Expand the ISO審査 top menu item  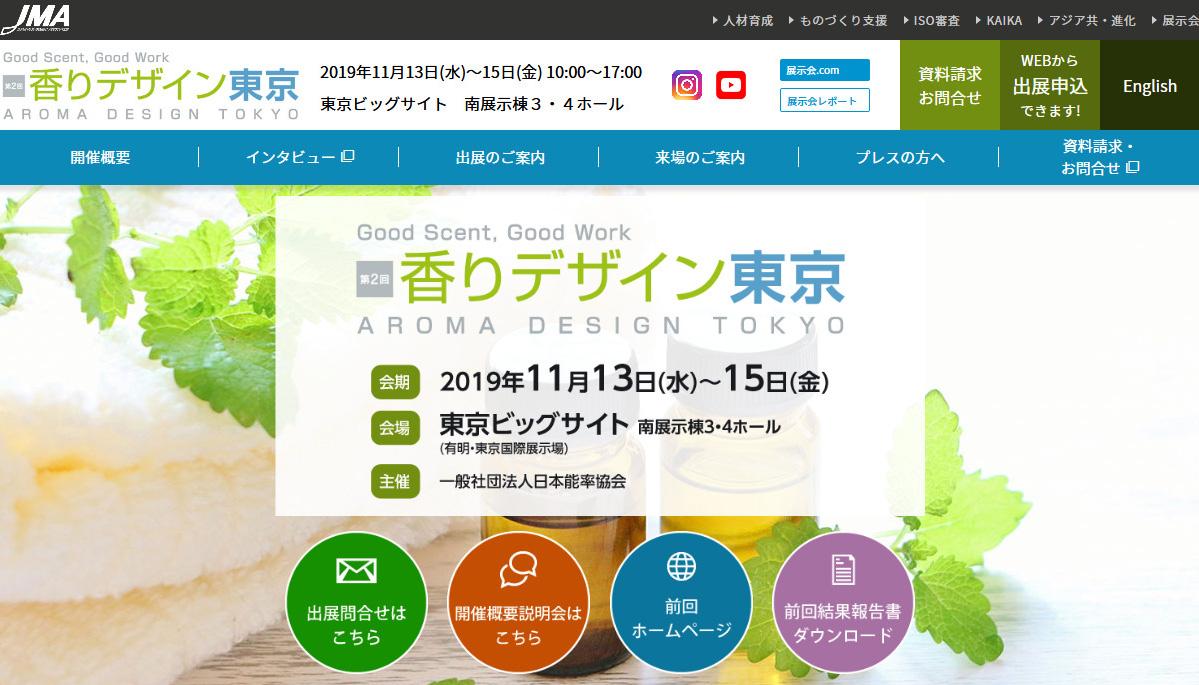point(930,20)
